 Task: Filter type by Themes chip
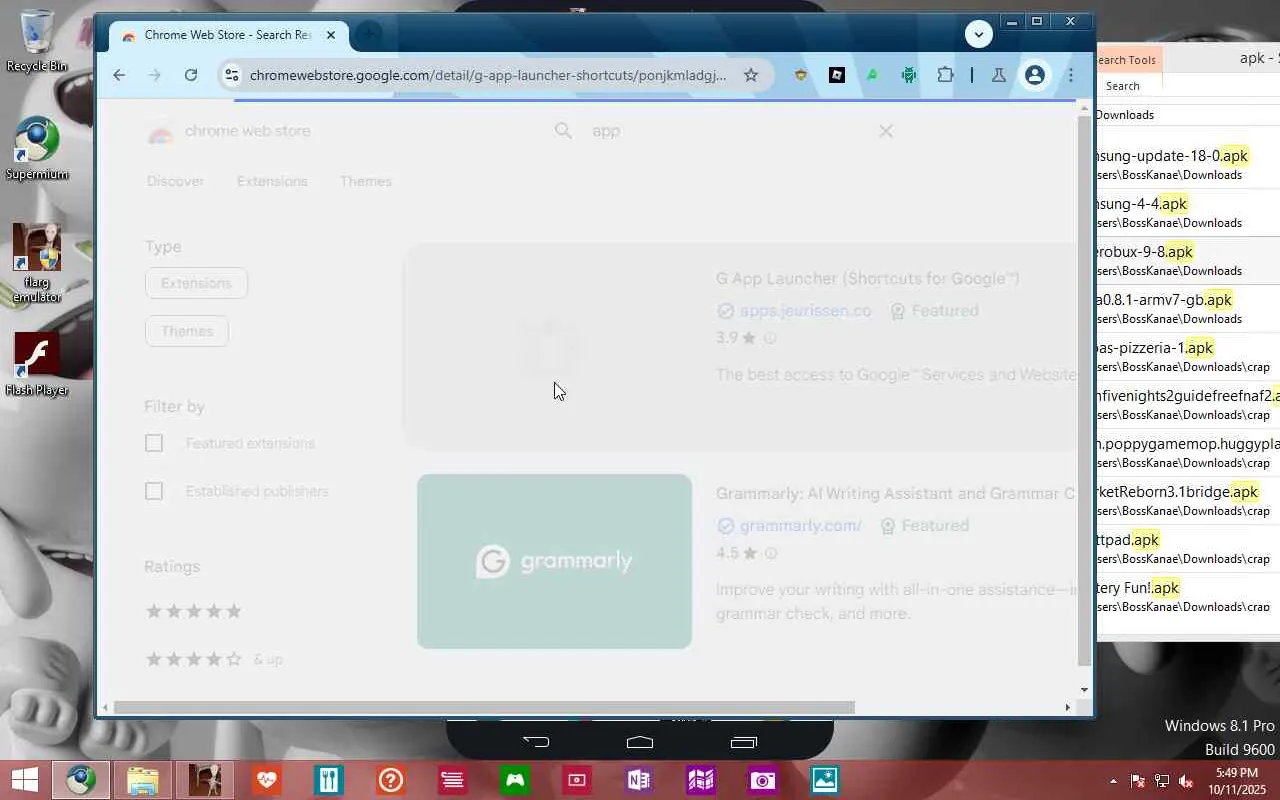[187, 331]
